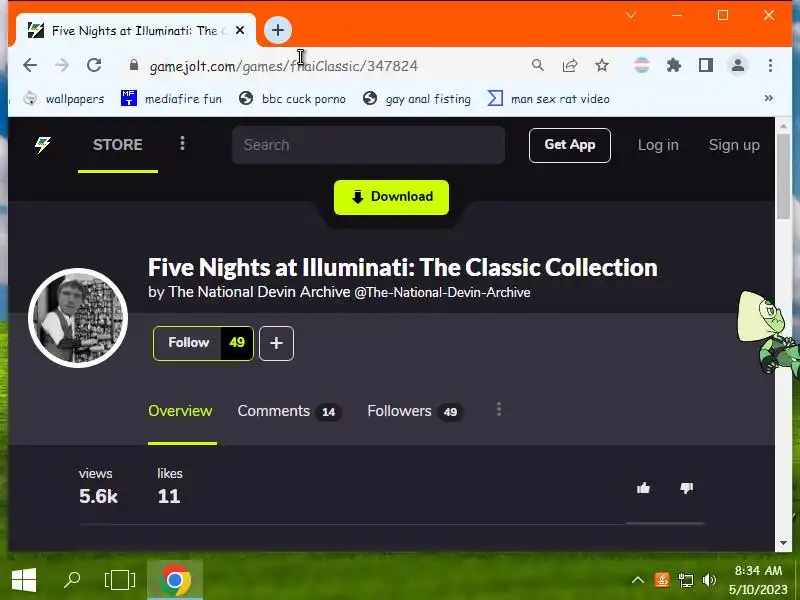Click the vertical scrollbar thumb
800x600 pixels.
[x=783, y=177]
